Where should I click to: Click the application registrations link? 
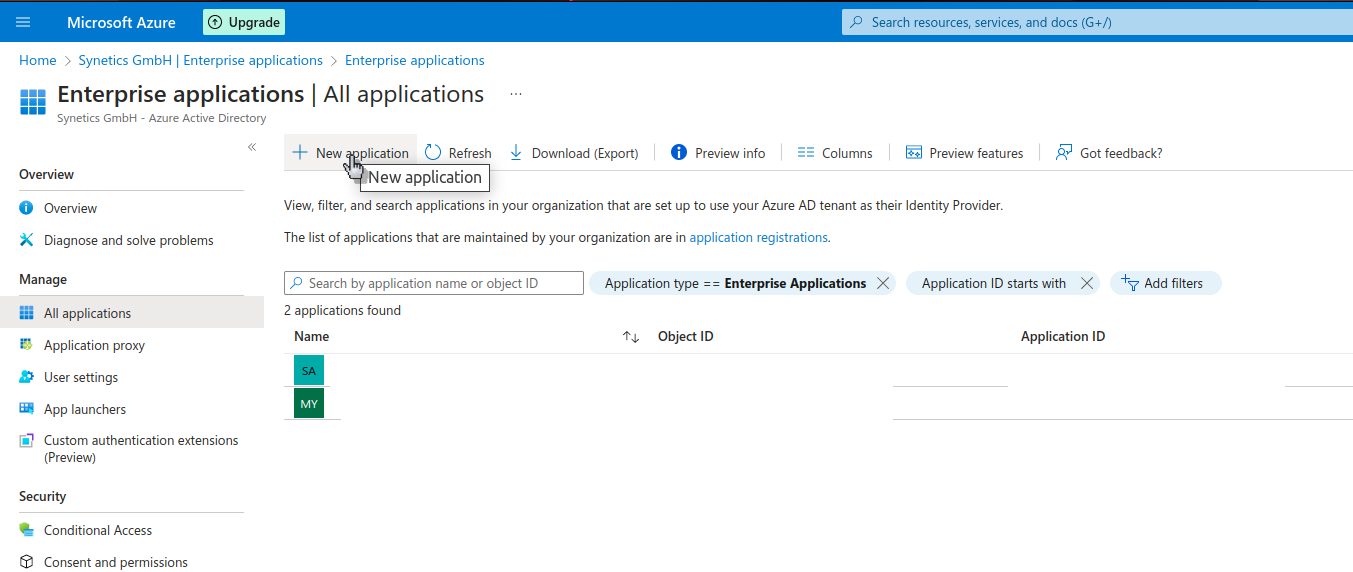759,238
